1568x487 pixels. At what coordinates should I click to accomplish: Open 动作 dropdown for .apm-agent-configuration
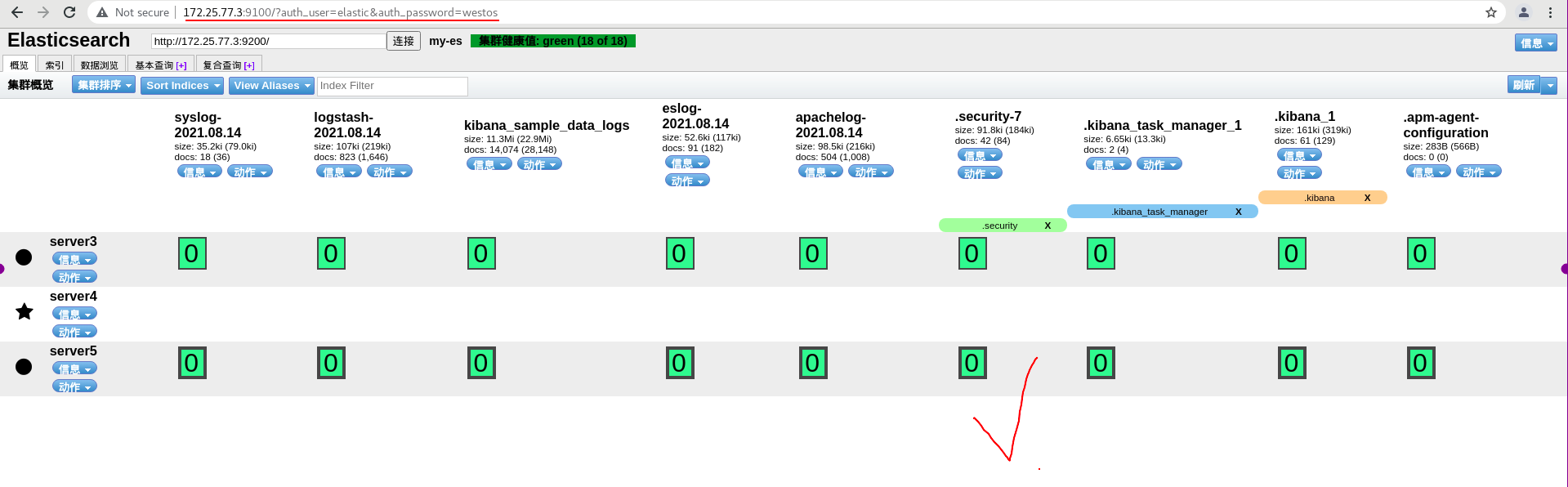point(1479,172)
